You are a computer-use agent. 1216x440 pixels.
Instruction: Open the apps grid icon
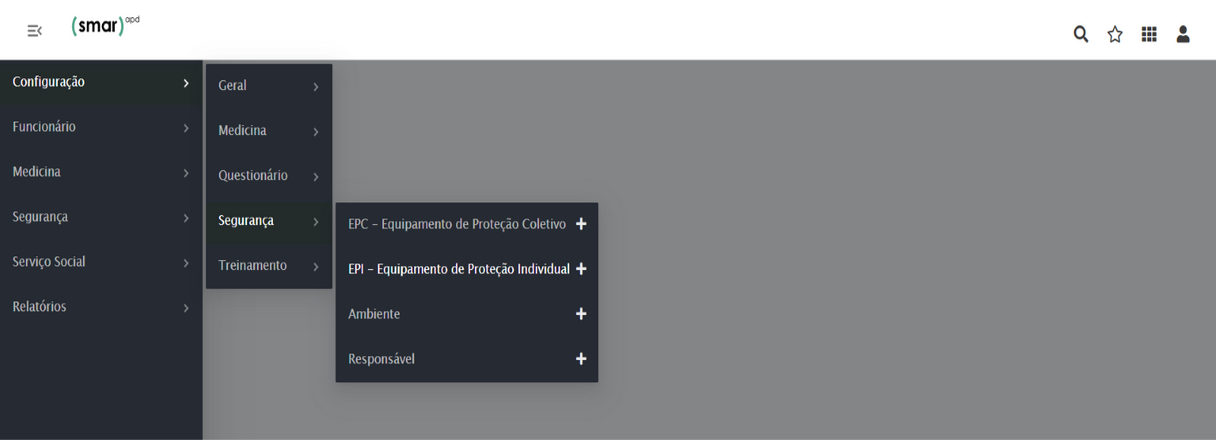pyautogui.click(x=1149, y=34)
